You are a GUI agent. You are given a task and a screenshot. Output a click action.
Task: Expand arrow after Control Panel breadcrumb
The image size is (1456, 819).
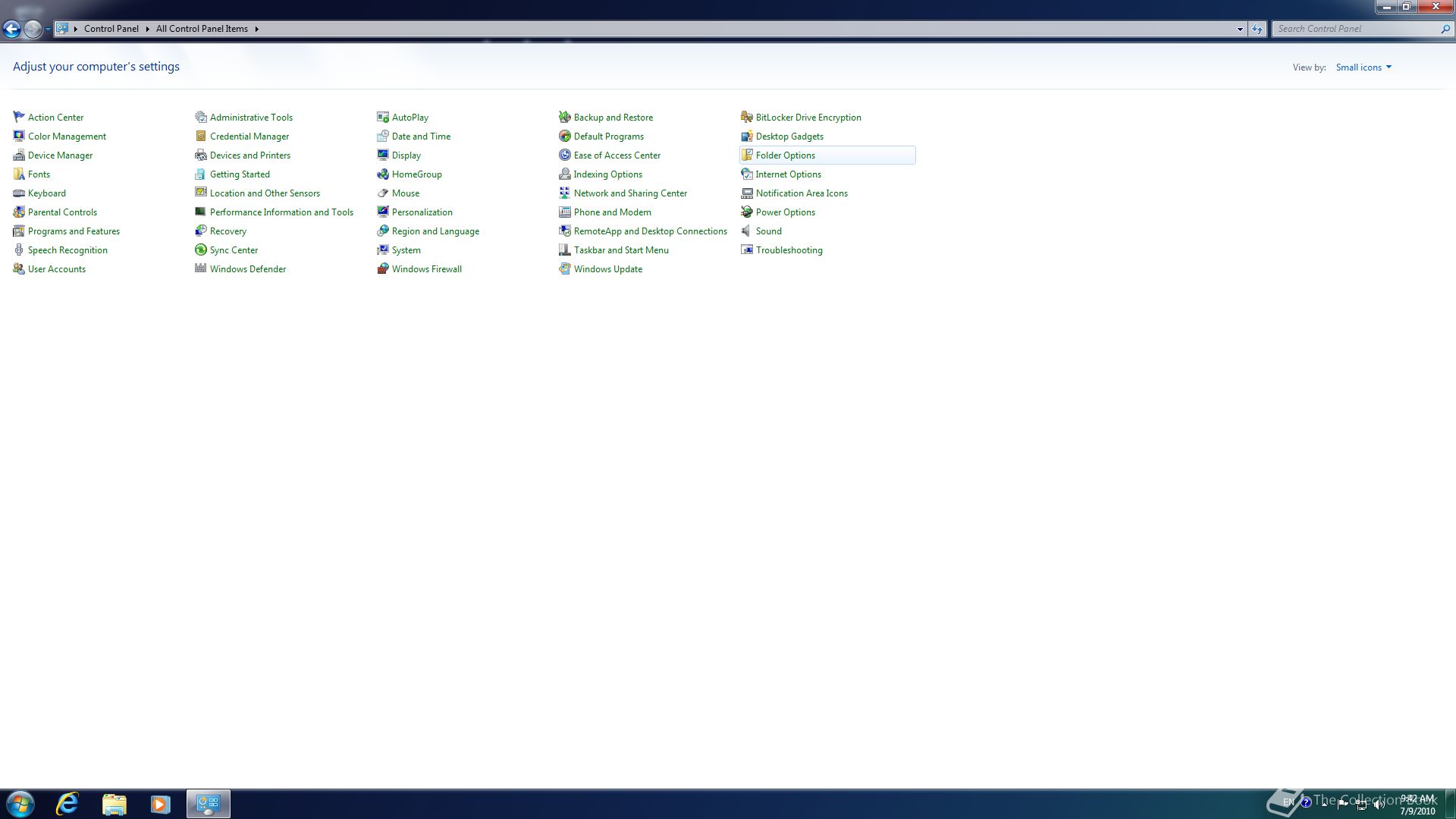pos(147,29)
